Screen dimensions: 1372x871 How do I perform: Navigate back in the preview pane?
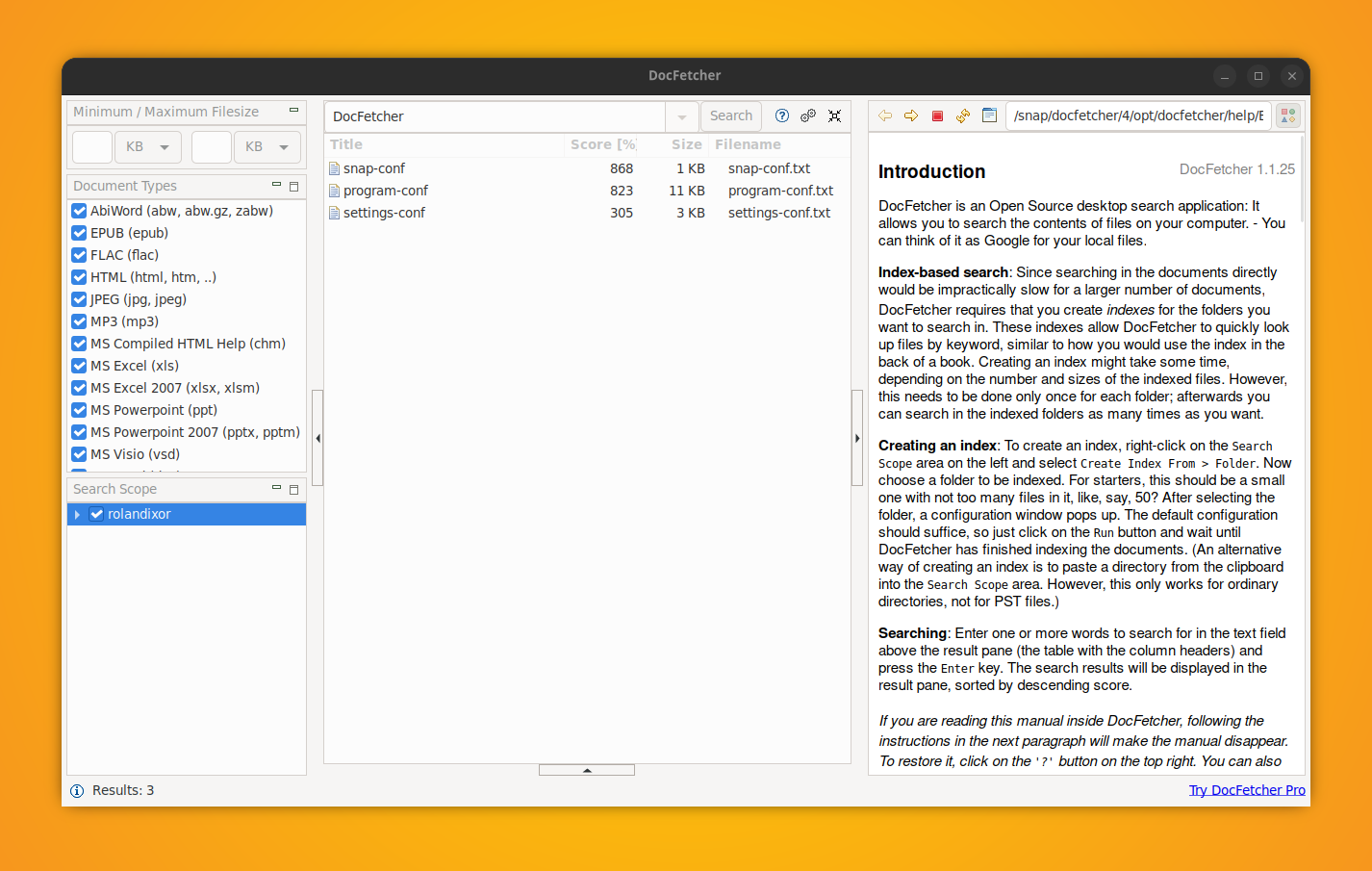click(x=884, y=115)
